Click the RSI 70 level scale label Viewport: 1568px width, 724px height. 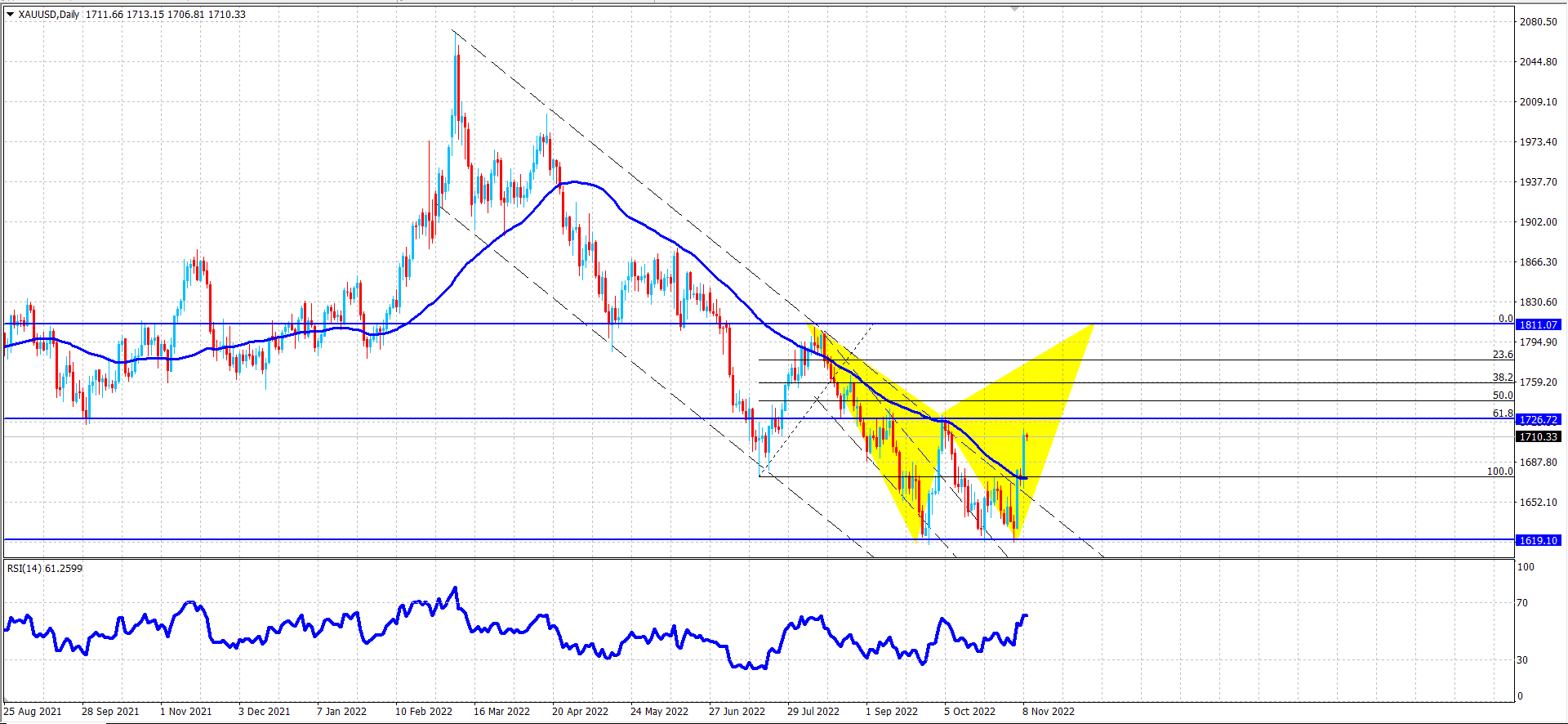[1521, 603]
